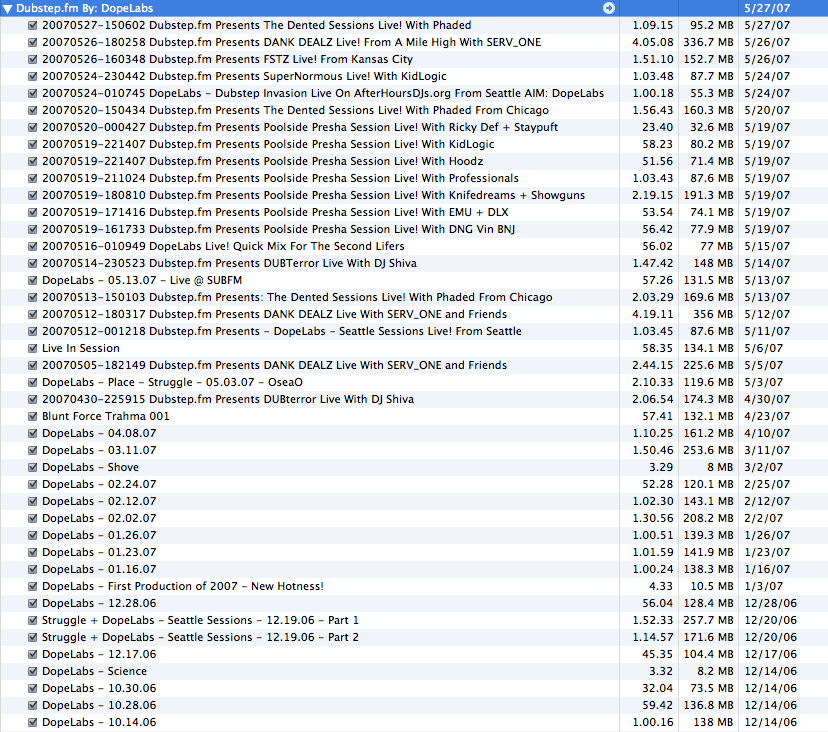Toggle checkbox for DopeLabs - Science
The width and height of the screenshot is (828, 732).
coord(32,671)
